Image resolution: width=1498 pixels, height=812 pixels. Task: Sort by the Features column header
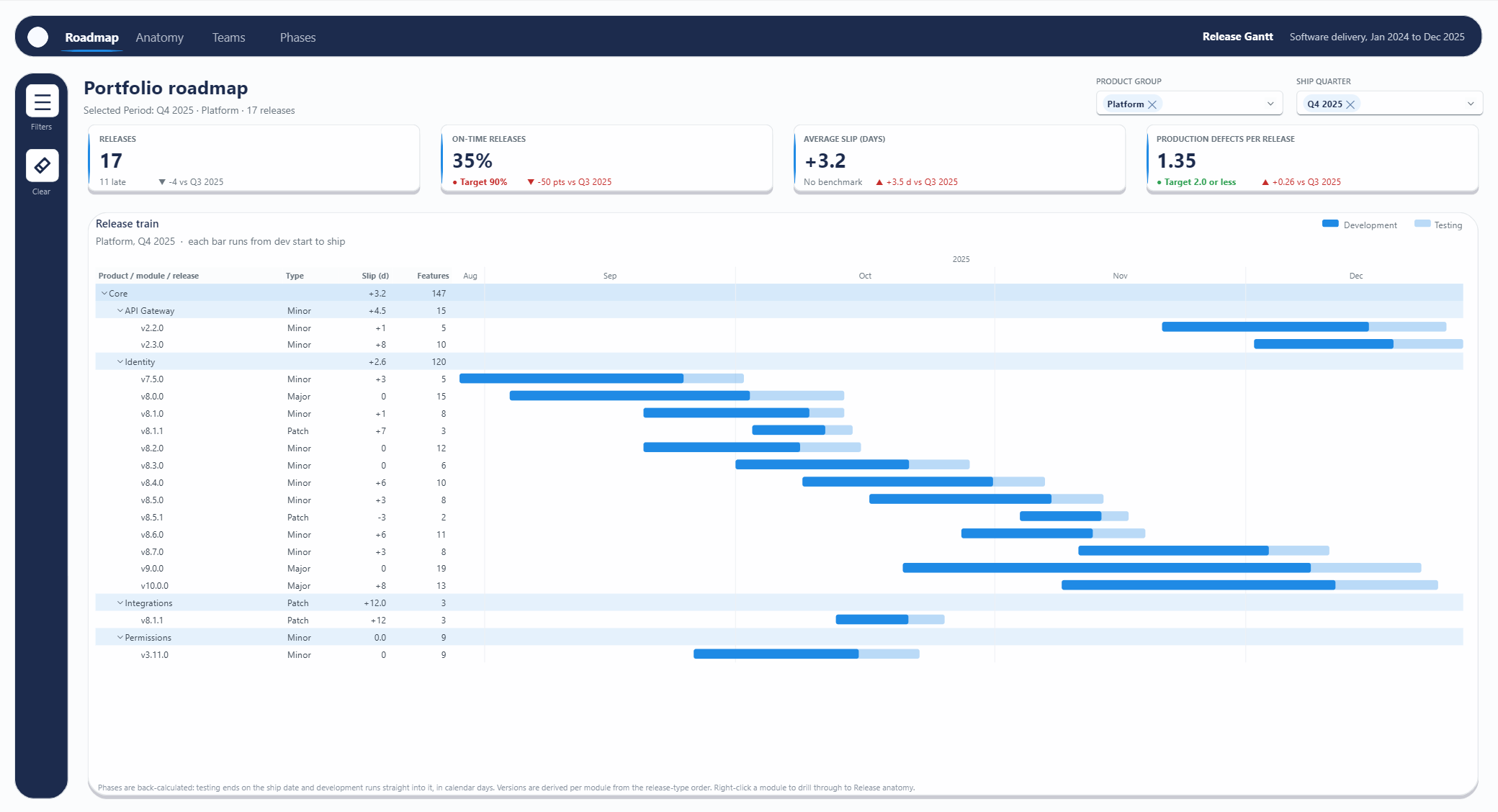(433, 276)
